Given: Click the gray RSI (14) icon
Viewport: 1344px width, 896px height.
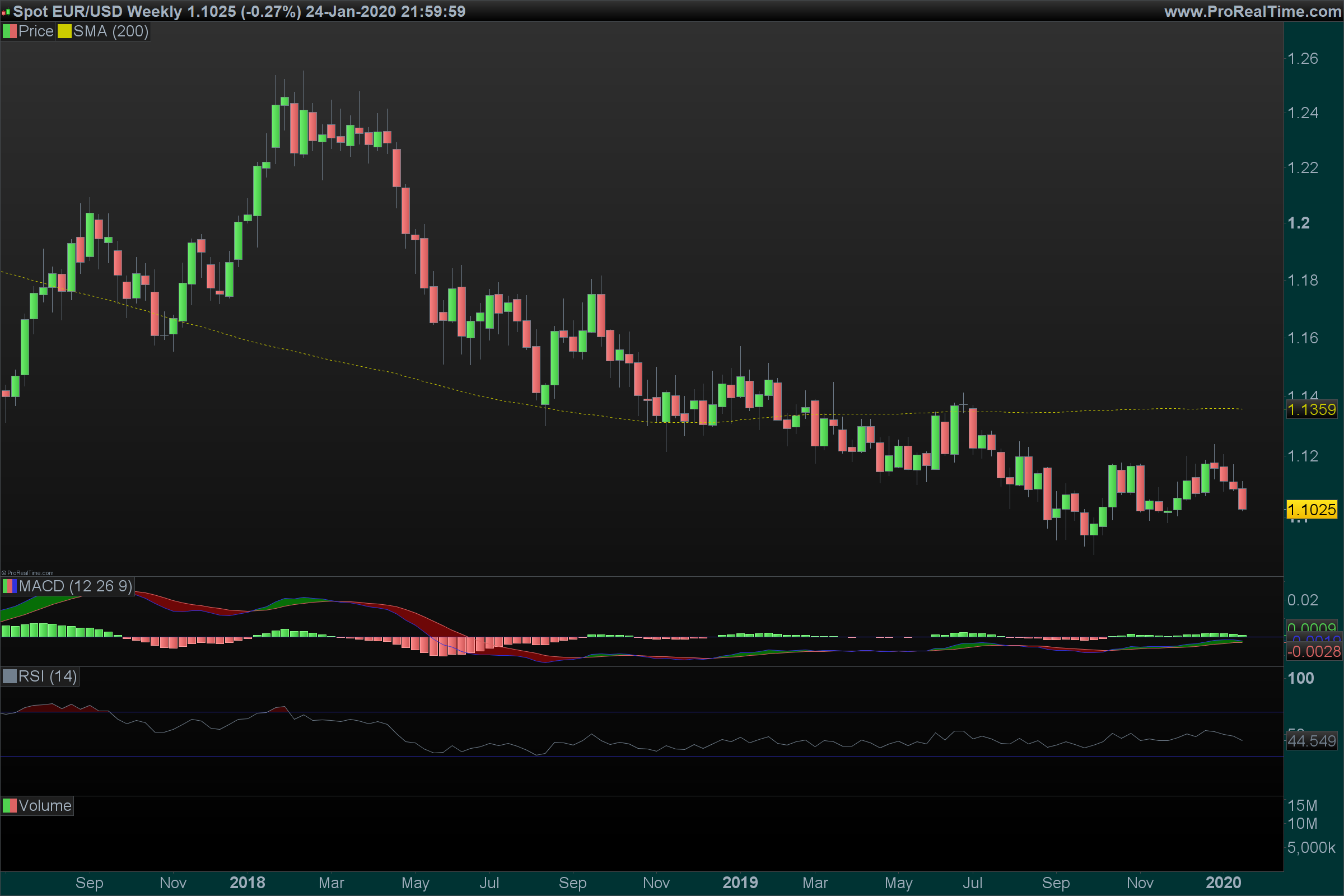Looking at the screenshot, I should tap(10, 676).
